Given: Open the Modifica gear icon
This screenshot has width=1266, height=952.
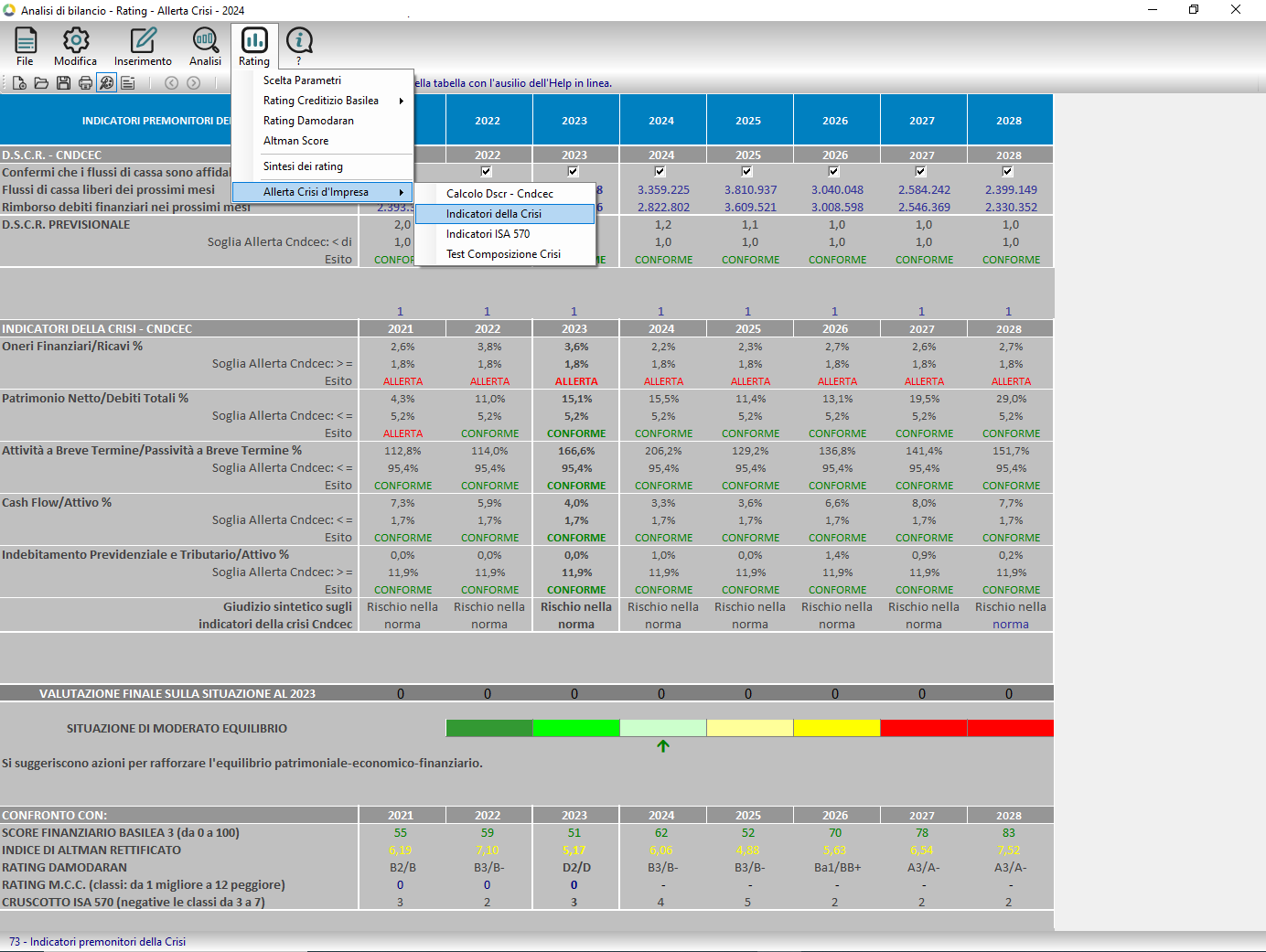Looking at the screenshot, I should (x=75, y=46).
